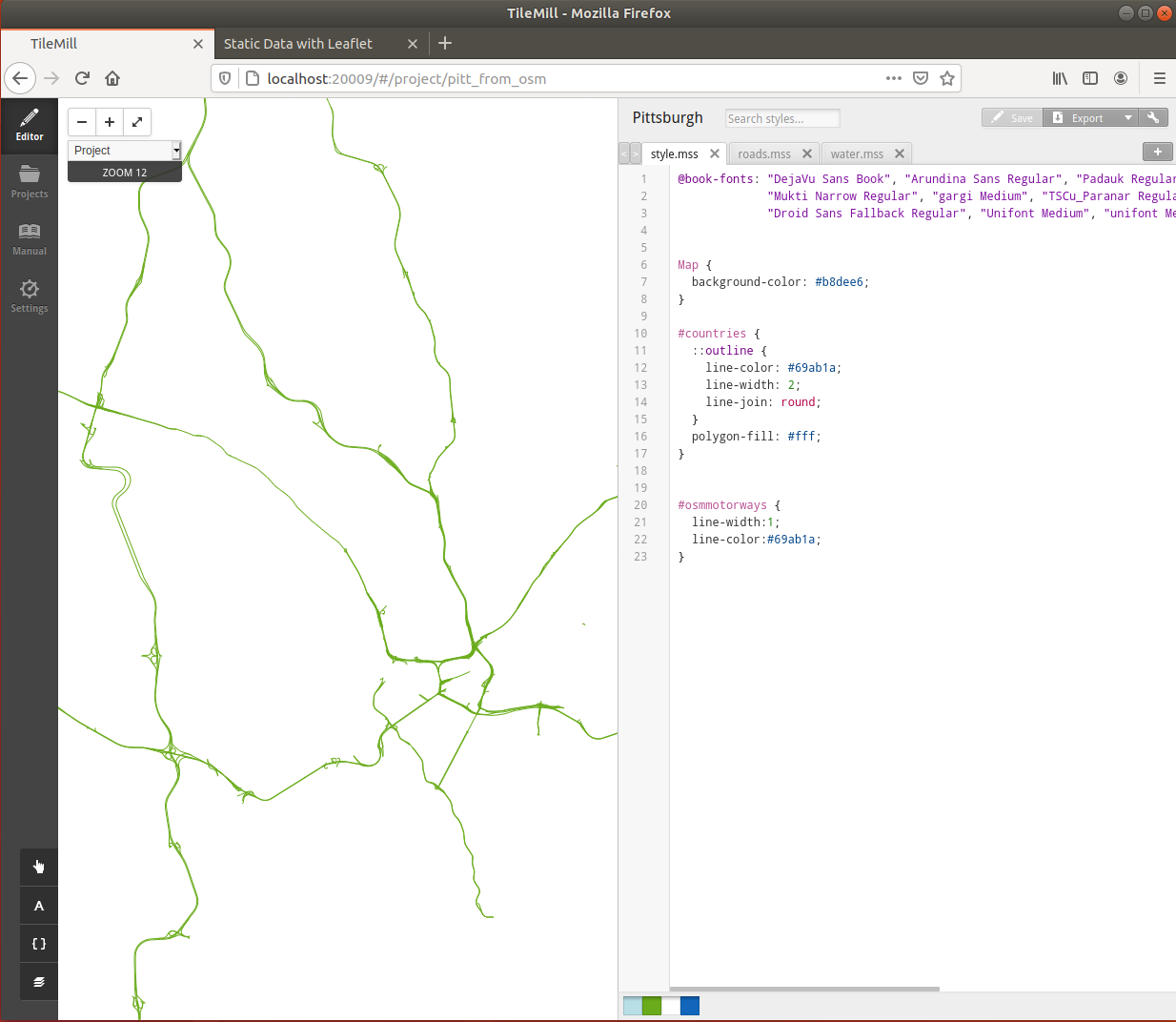Switch to style.mss tab
Viewport: 1176px width, 1022px height.
[x=675, y=153]
